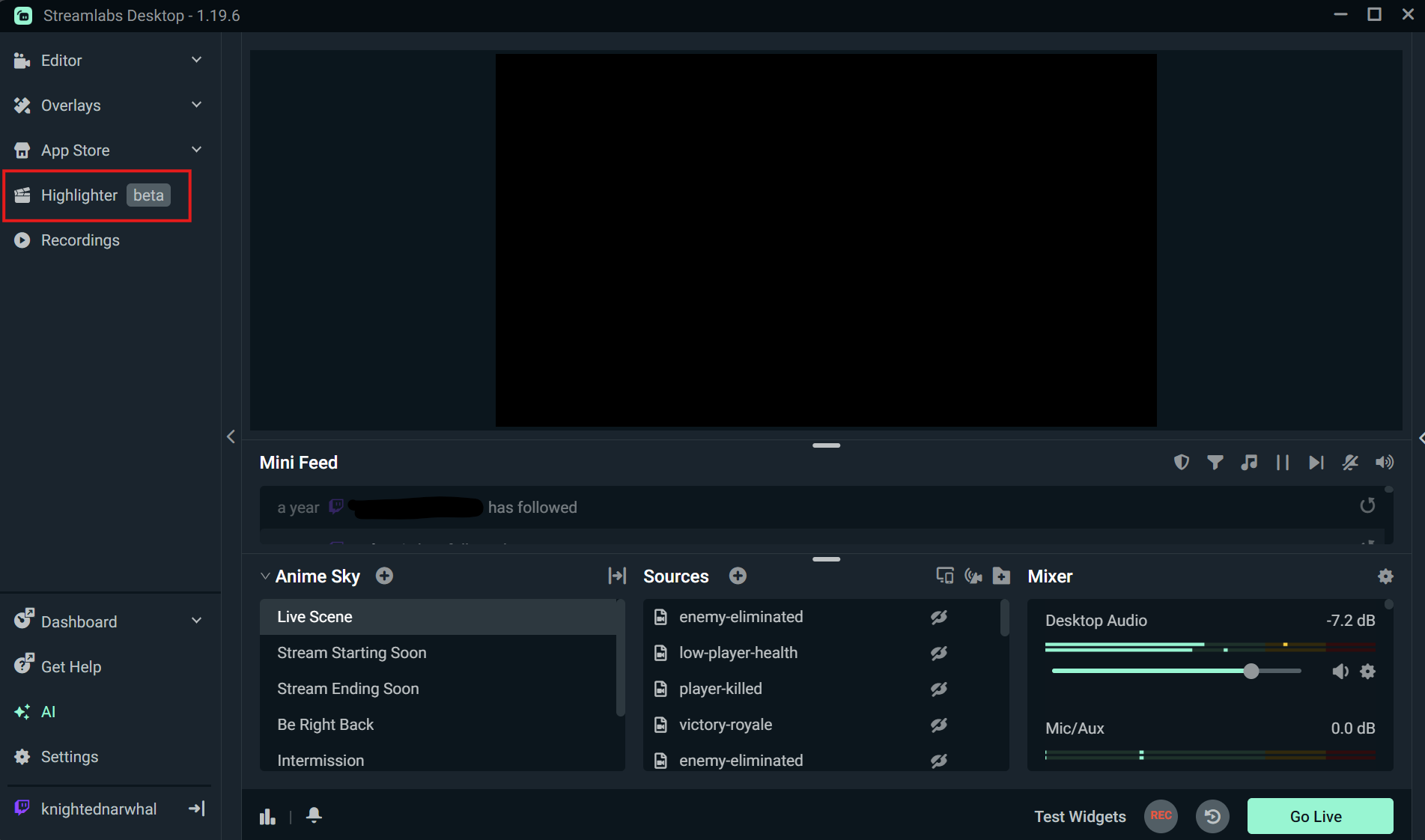Expand the Editor menu chevron

pyautogui.click(x=196, y=60)
